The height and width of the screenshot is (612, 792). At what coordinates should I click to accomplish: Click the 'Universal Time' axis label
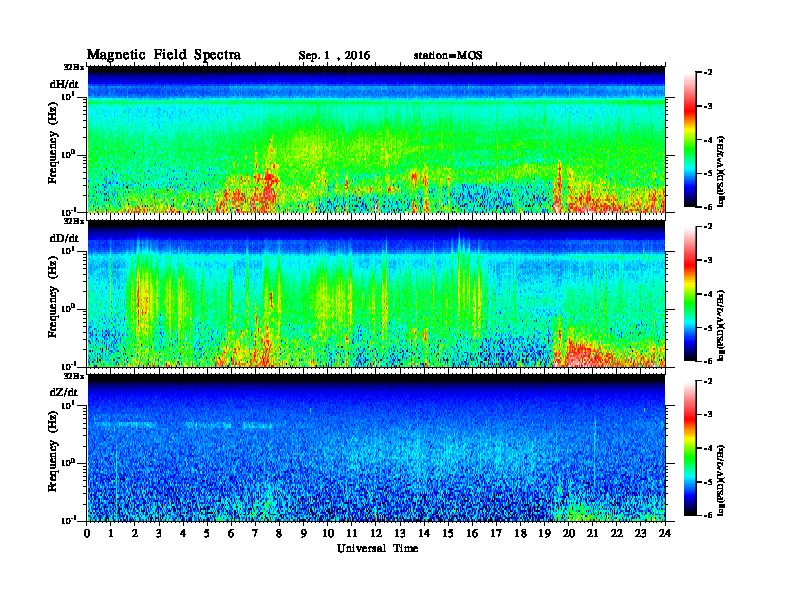[x=377, y=548]
